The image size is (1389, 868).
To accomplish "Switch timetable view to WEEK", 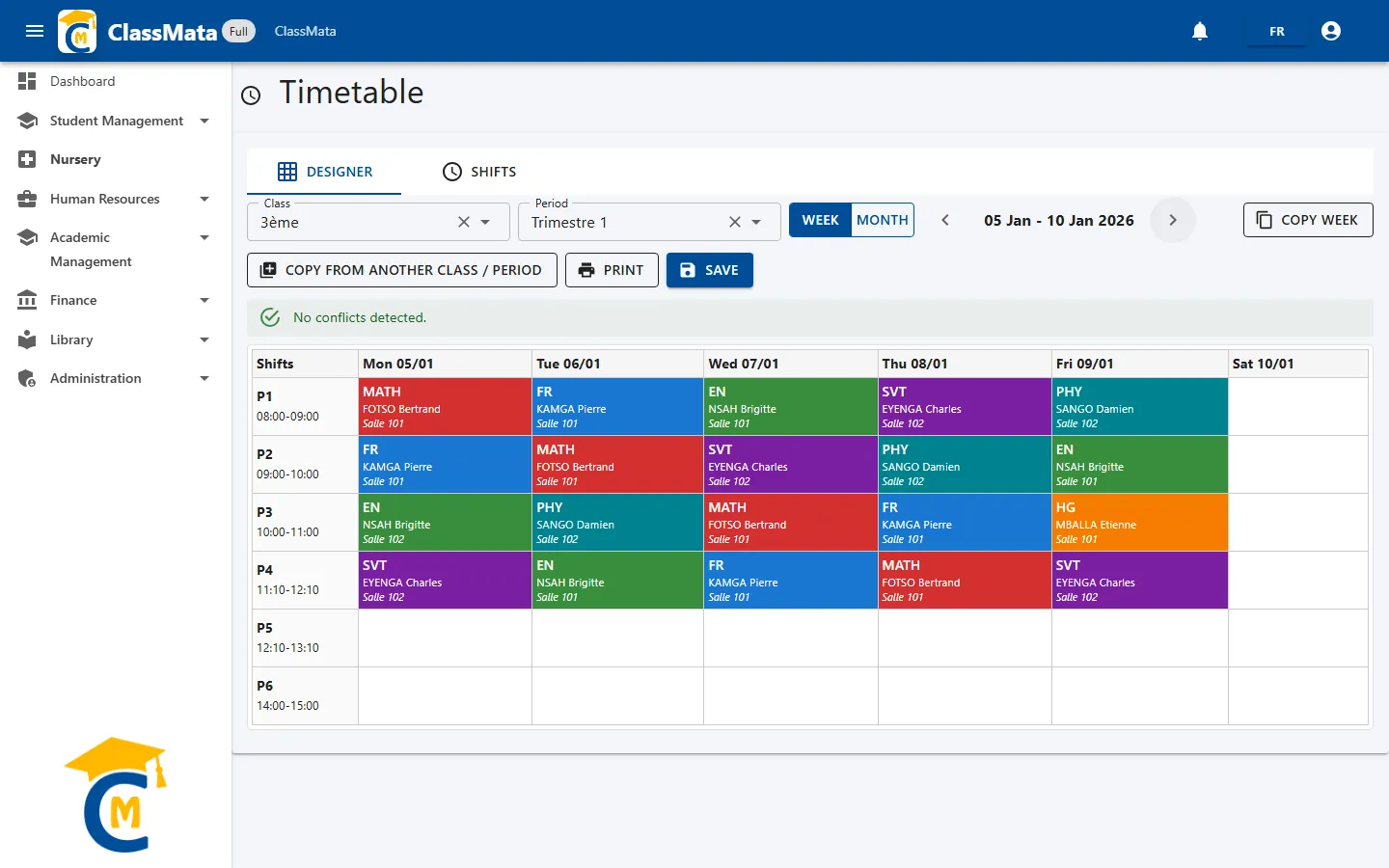I will tap(821, 220).
